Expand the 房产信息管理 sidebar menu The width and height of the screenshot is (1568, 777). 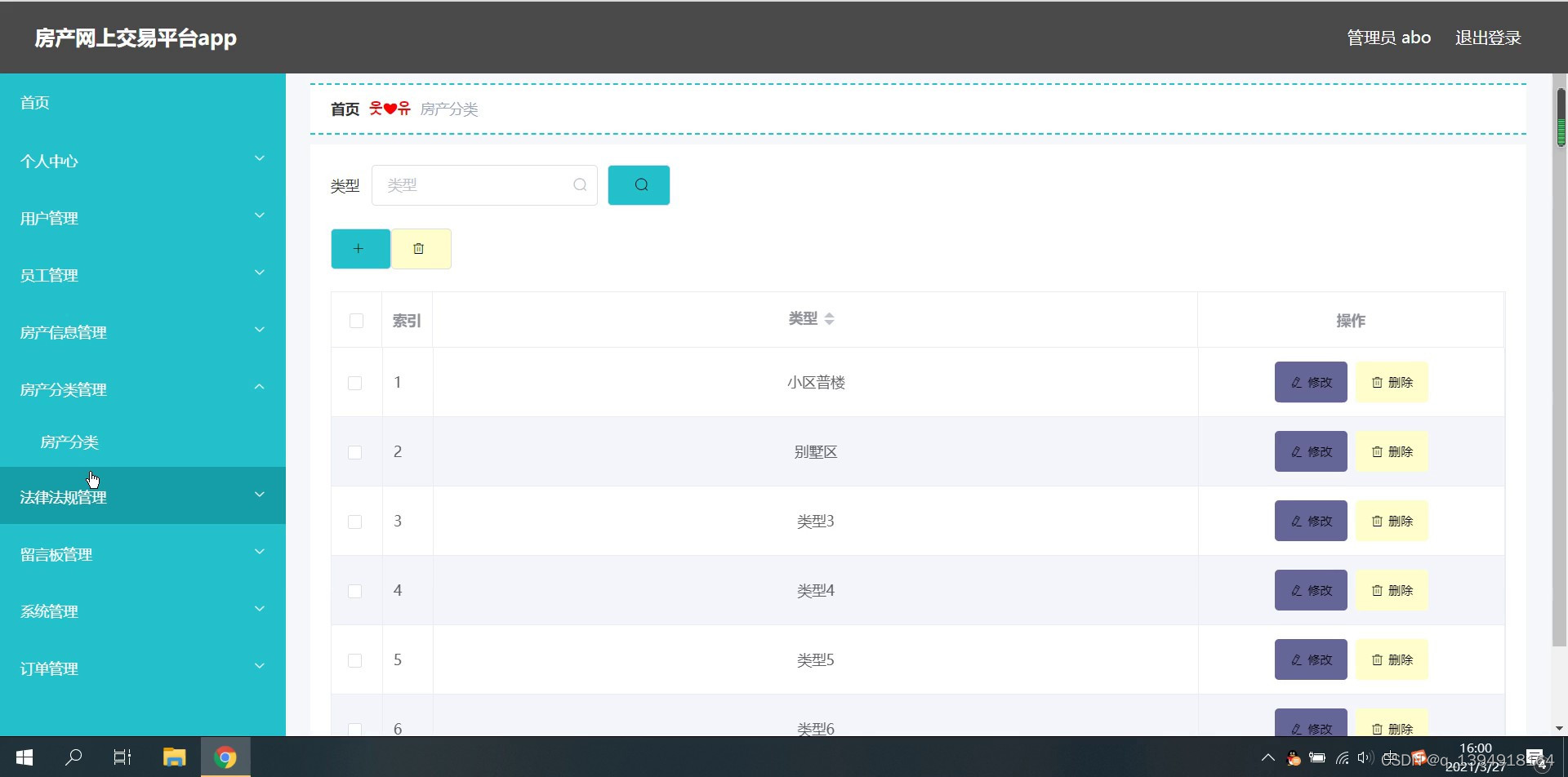[x=143, y=332]
